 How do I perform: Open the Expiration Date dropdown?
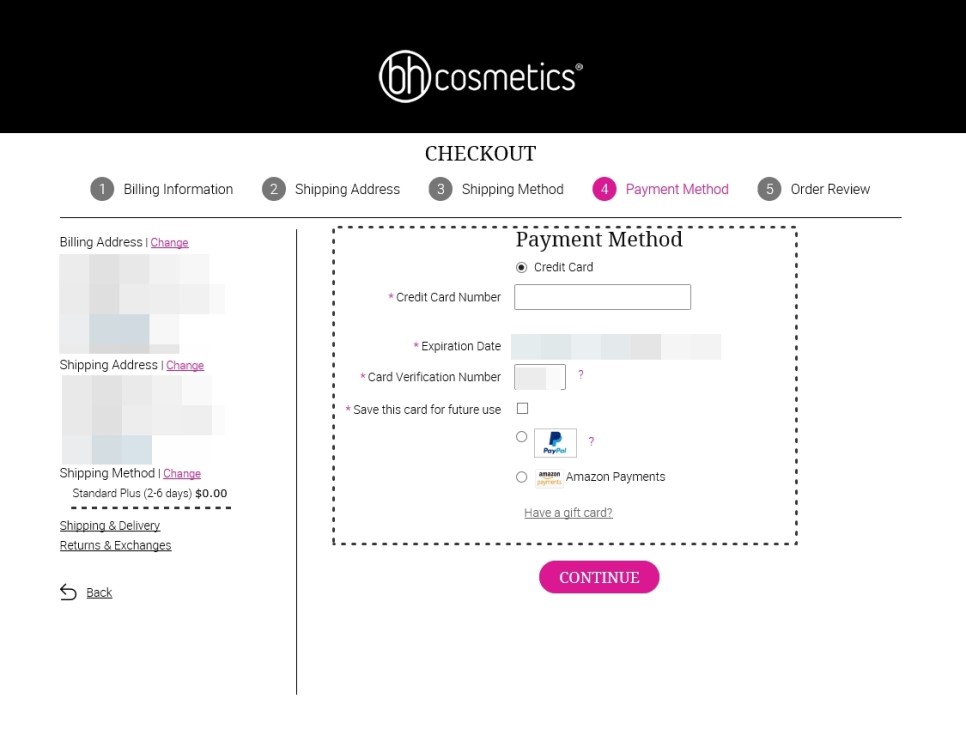615,346
